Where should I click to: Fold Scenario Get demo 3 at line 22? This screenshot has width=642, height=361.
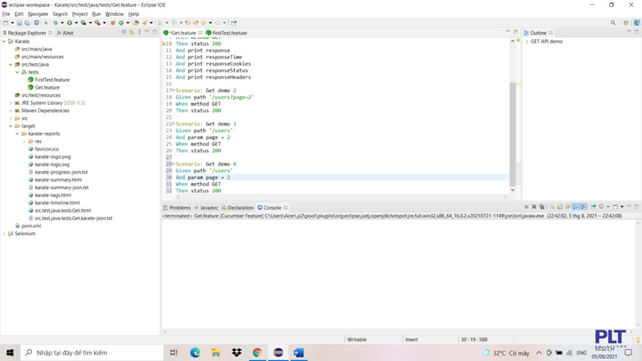coord(173,124)
